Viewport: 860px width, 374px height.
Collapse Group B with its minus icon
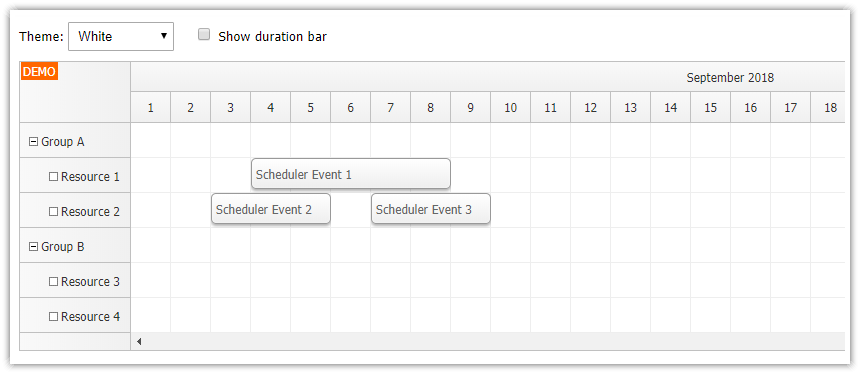pos(33,247)
